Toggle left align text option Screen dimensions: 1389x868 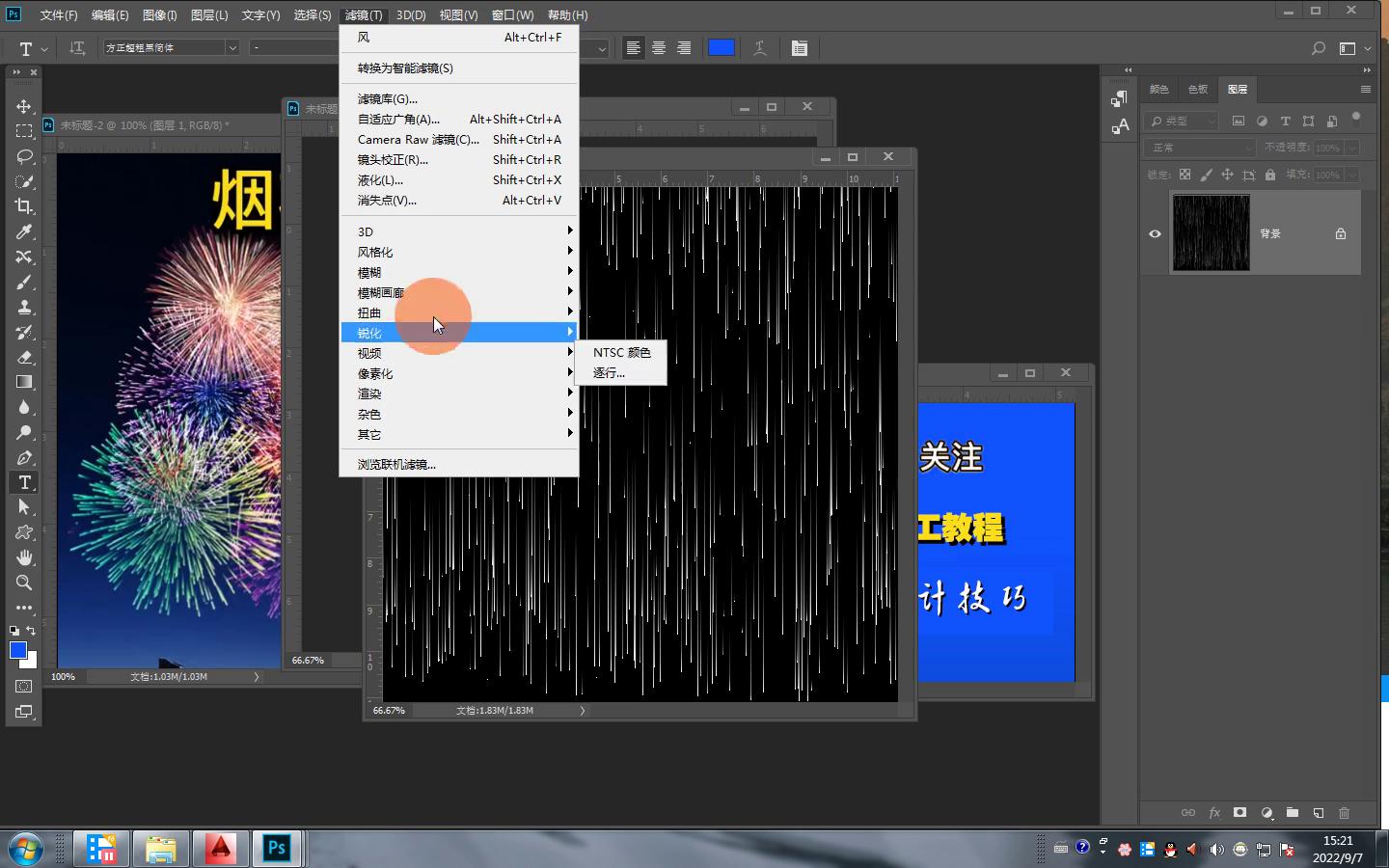click(633, 48)
